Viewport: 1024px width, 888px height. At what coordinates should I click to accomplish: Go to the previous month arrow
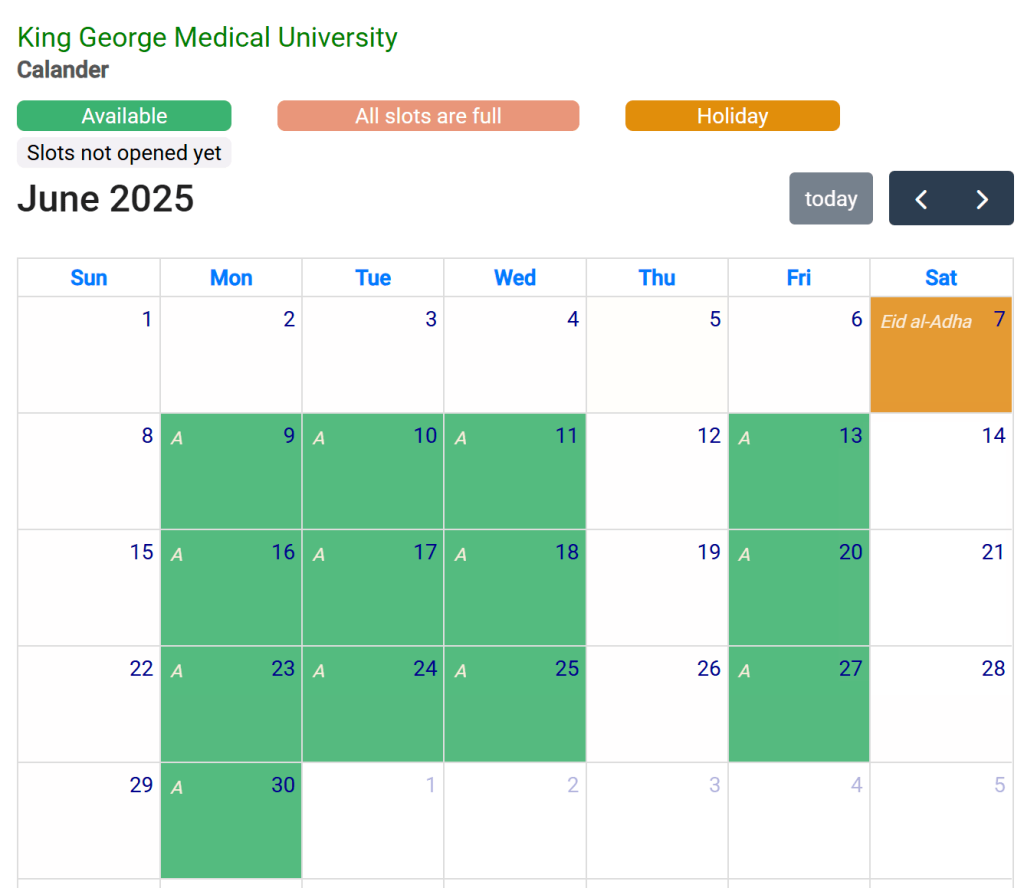pos(921,199)
